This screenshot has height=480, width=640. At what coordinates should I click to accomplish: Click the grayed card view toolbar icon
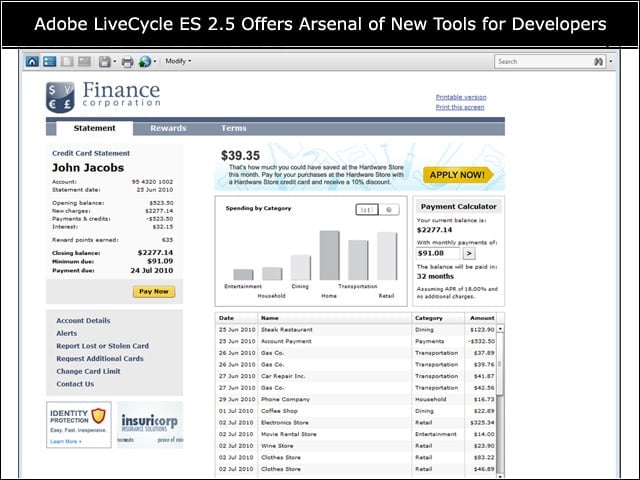[x=84, y=61]
